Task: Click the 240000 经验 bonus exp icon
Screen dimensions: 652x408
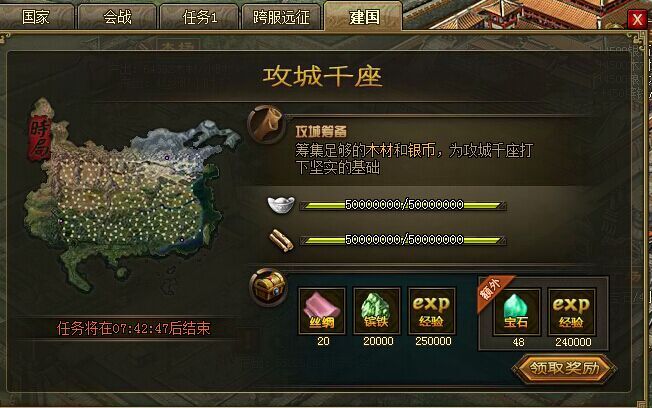Action: click(571, 312)
